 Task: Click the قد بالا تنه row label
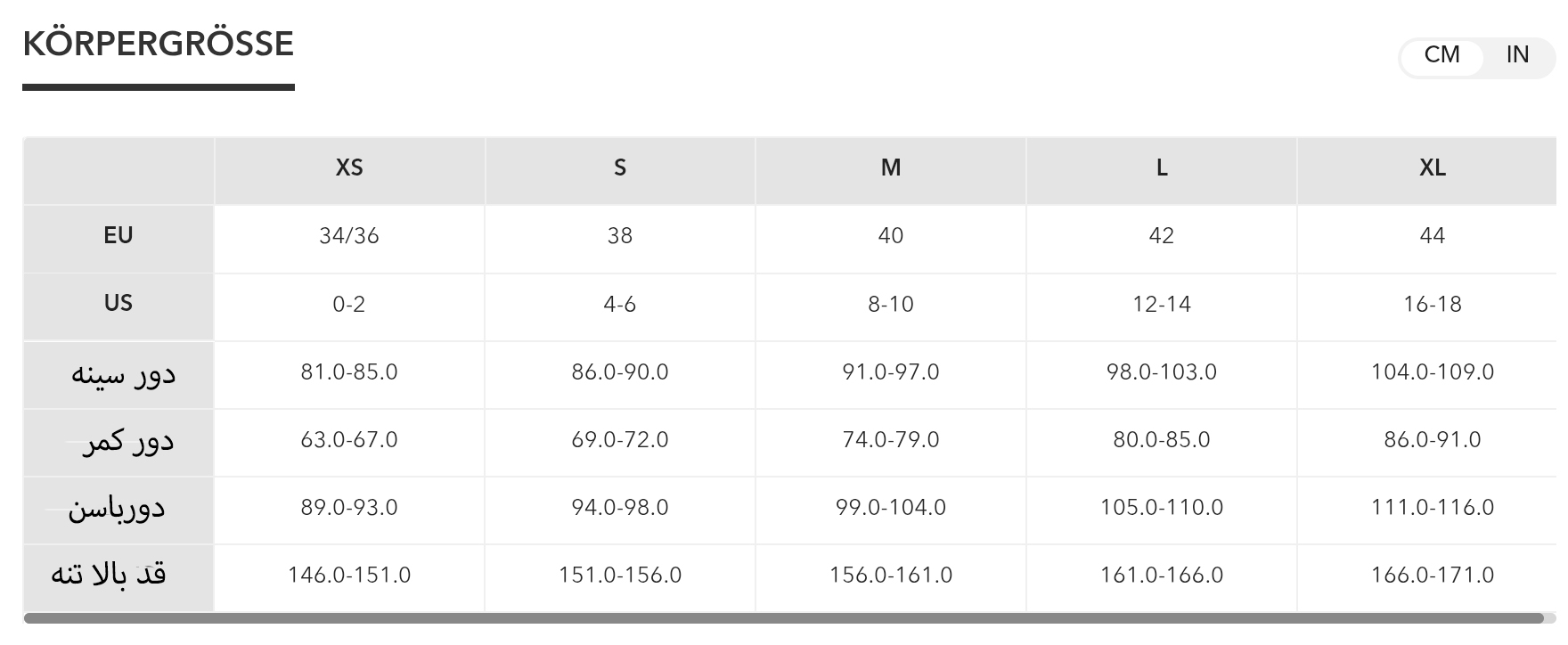[x=109, y=575]
